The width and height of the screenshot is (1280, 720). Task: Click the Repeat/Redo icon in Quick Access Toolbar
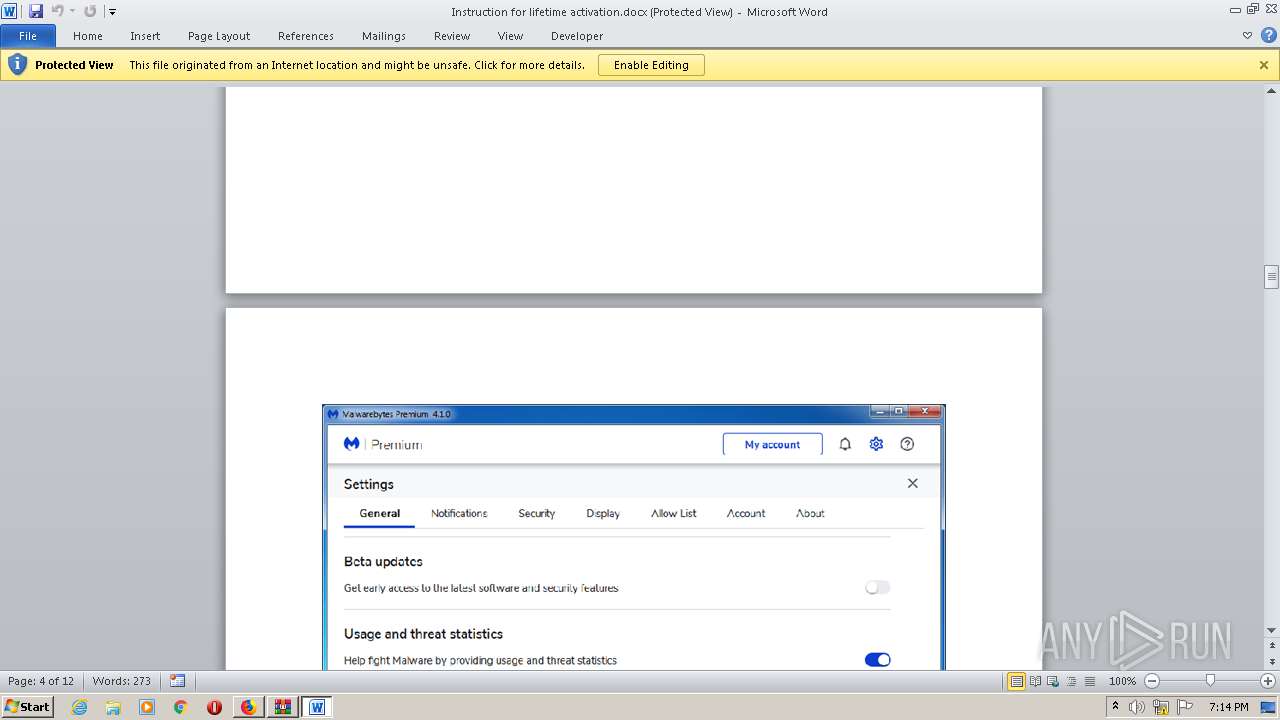(90, 11)
